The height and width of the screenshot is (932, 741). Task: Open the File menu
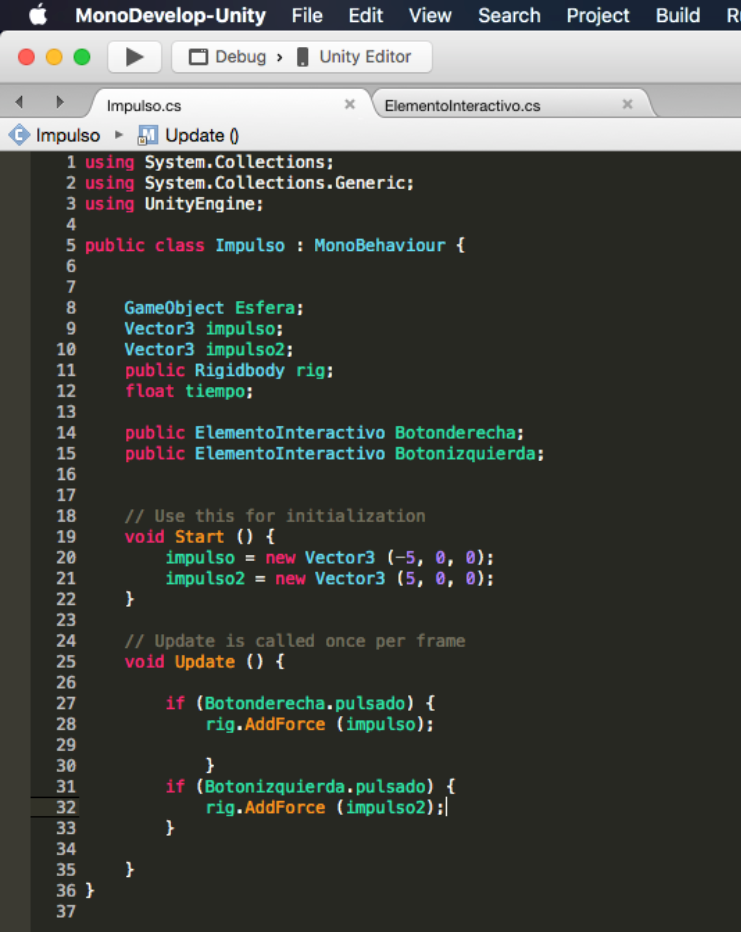click(307, 15)
